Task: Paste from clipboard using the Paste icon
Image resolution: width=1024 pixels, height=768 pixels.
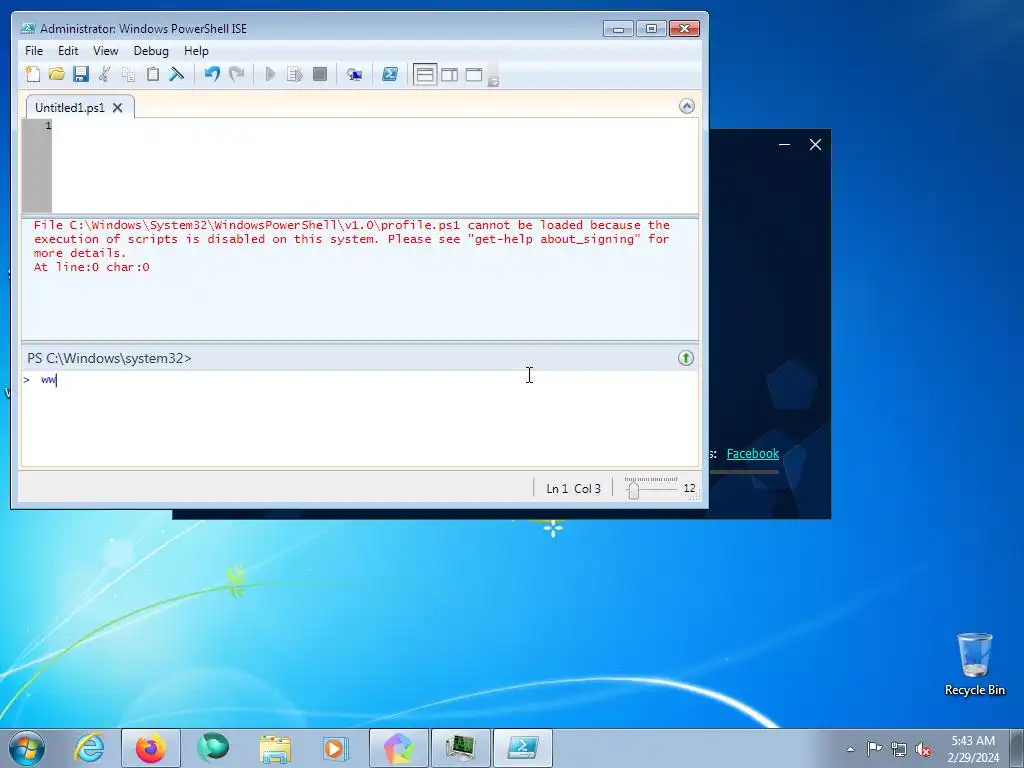Action: (153, 74)
